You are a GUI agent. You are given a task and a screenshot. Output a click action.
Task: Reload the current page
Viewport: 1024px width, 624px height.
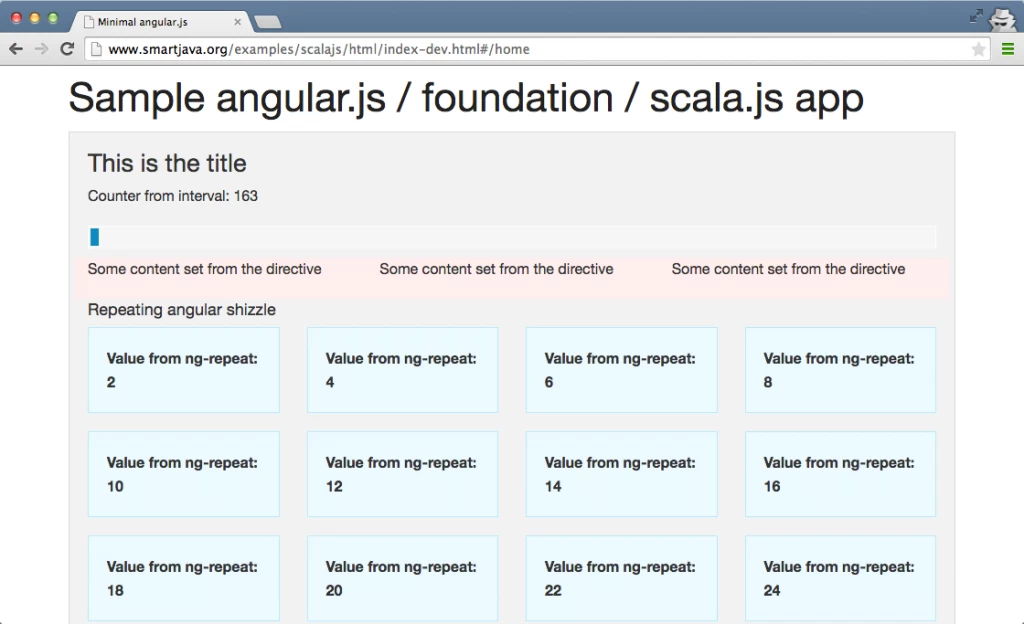(66, 48)
